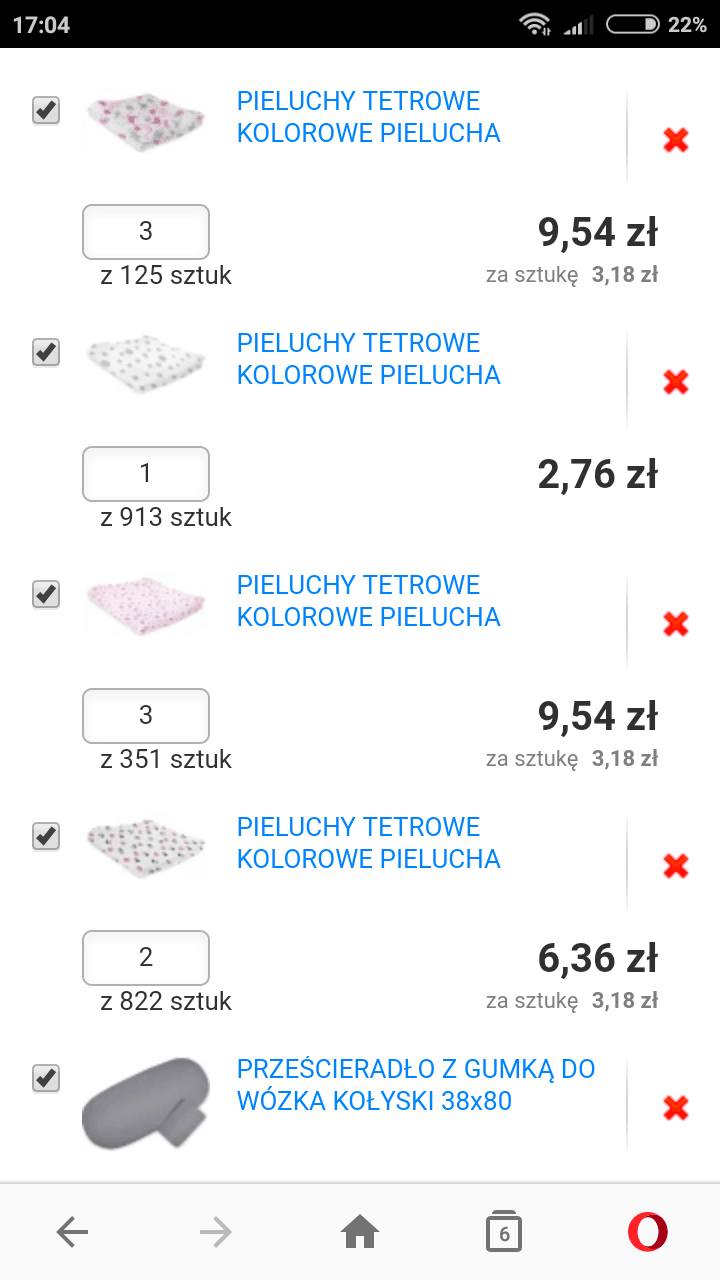Viewport: 720px width, 1280px height.
Task: Edit quantity field of 125 sztuk item
Action: (146, 232)
